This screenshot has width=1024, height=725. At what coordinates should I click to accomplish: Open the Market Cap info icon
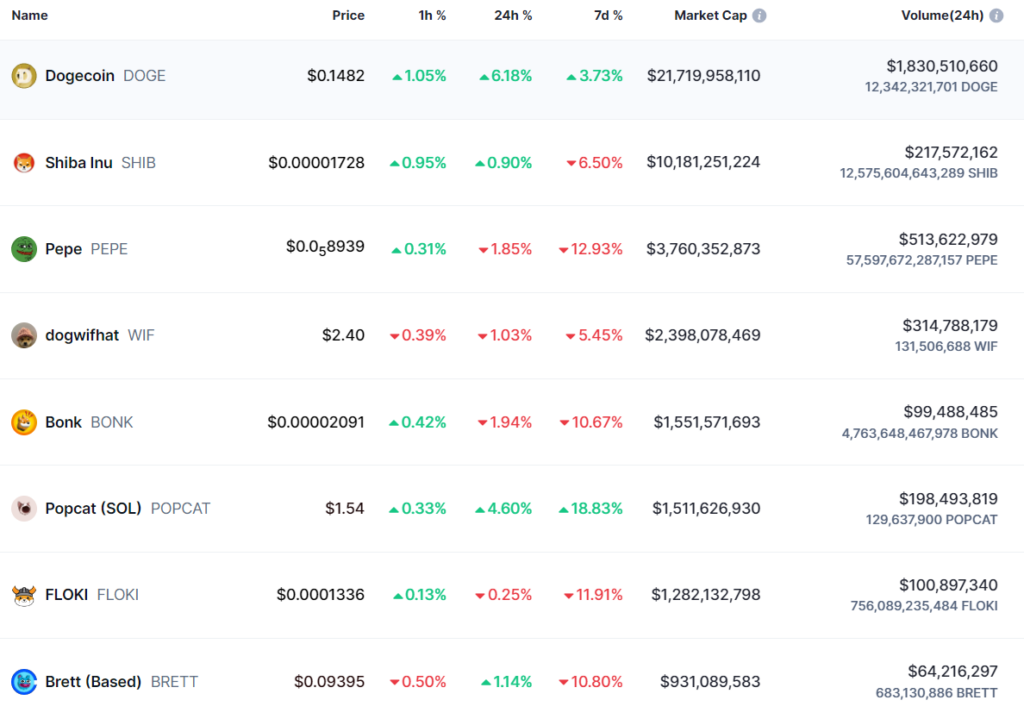click(x=759, y=16)
